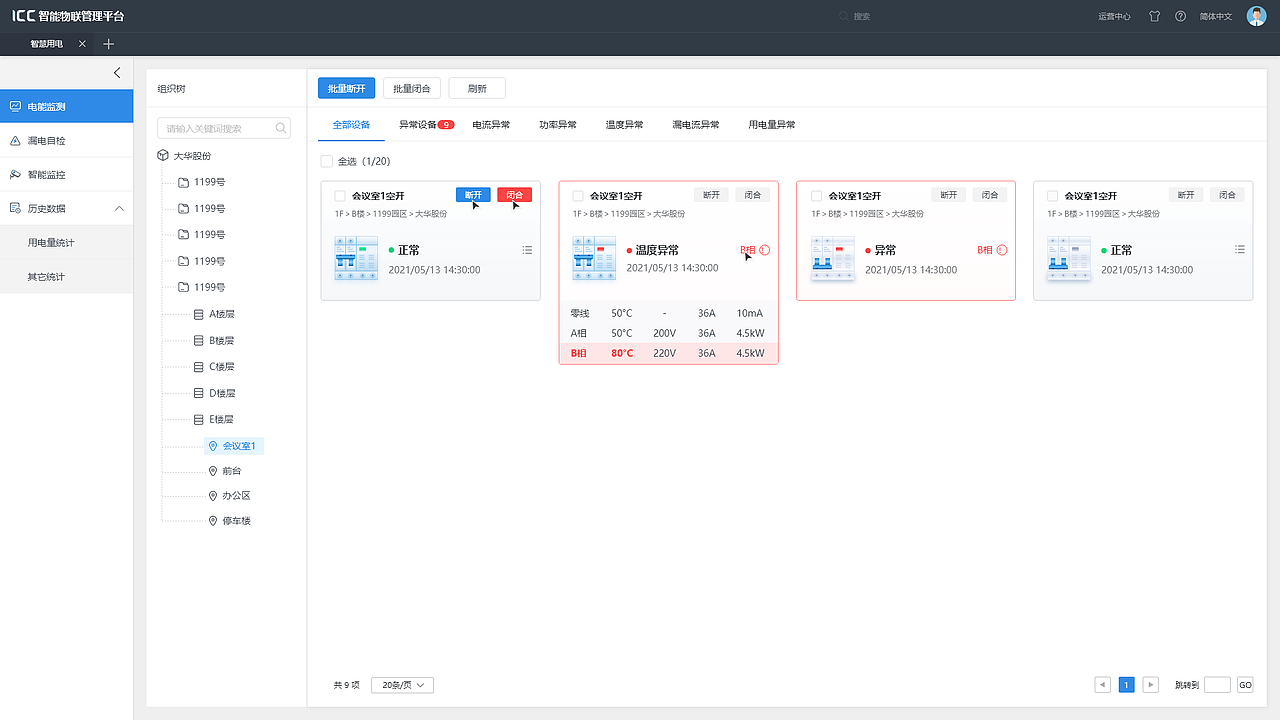Select the 智慧用电 window tab
This screenshot has width=1280, height=720.
(47, 44)
